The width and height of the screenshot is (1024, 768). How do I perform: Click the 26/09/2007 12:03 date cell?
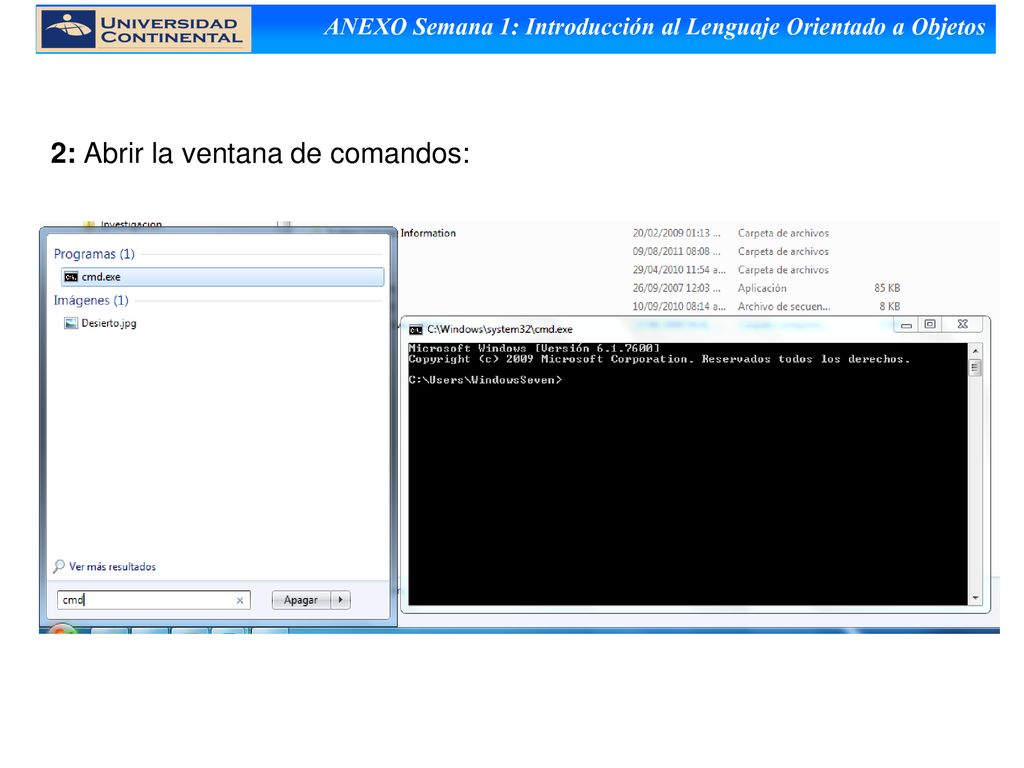(677, 288)
